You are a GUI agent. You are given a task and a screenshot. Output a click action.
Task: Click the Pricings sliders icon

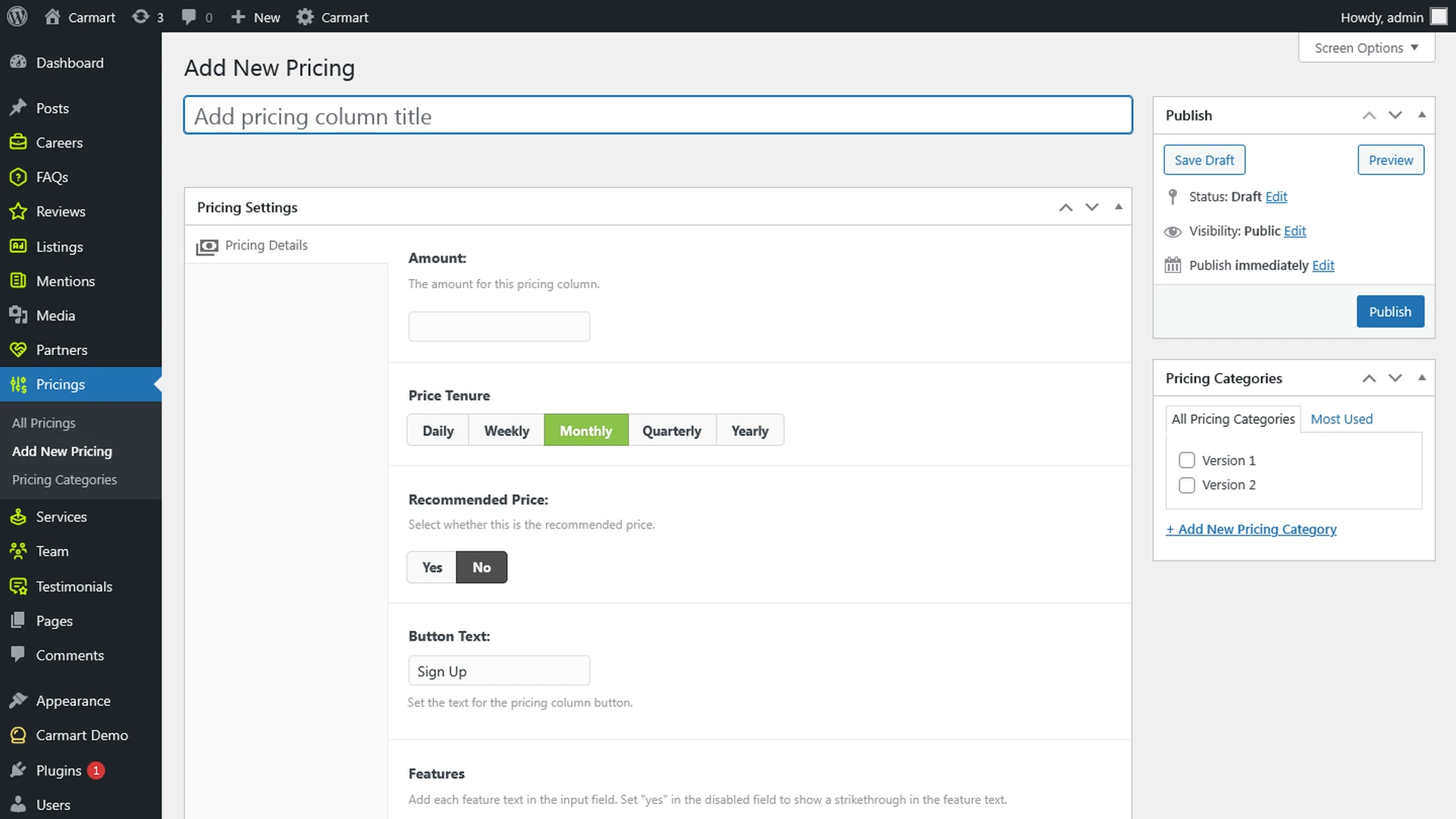pos(18,384)
